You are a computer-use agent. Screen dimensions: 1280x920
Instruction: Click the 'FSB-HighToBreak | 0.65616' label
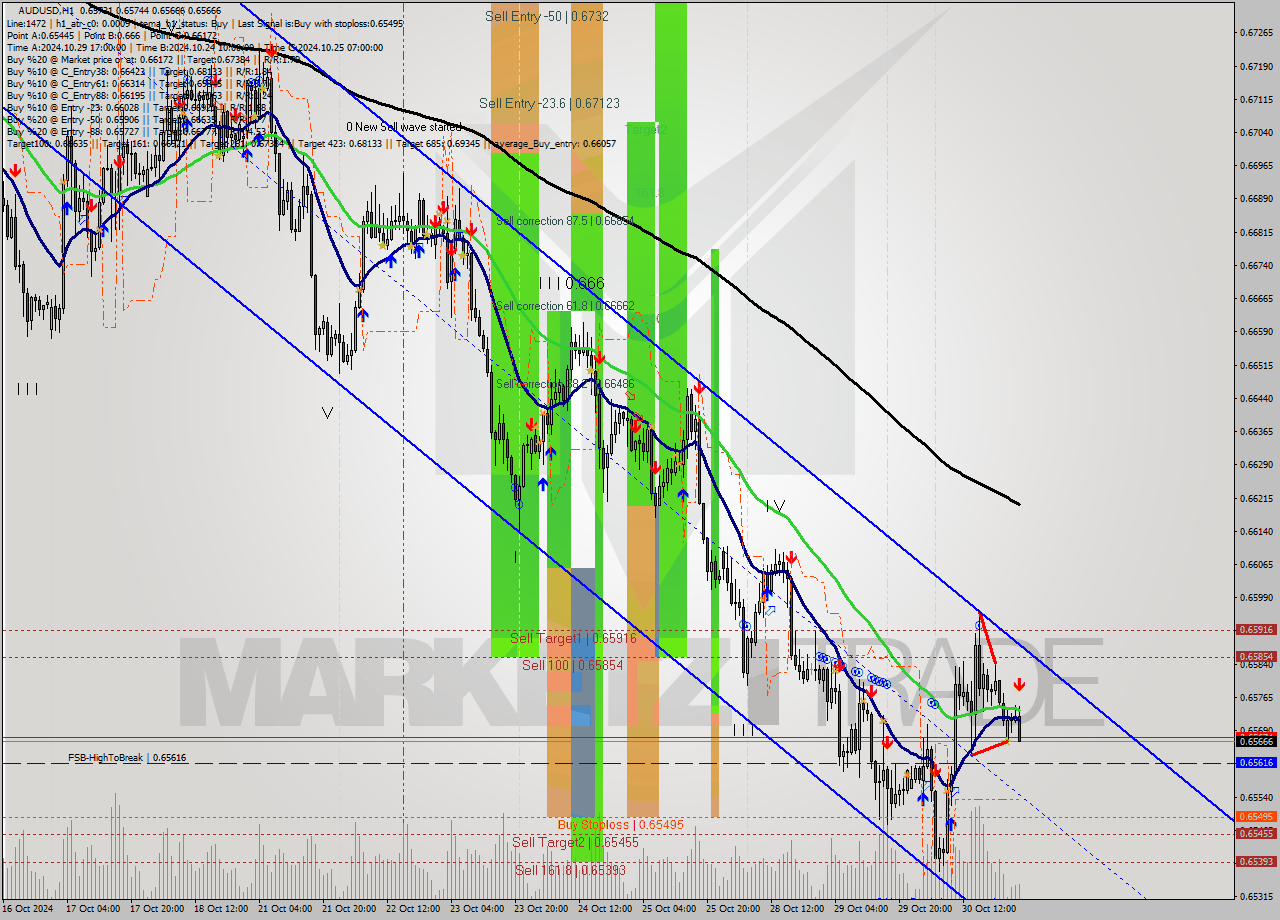pyautogui.click(x=127, y=758)
